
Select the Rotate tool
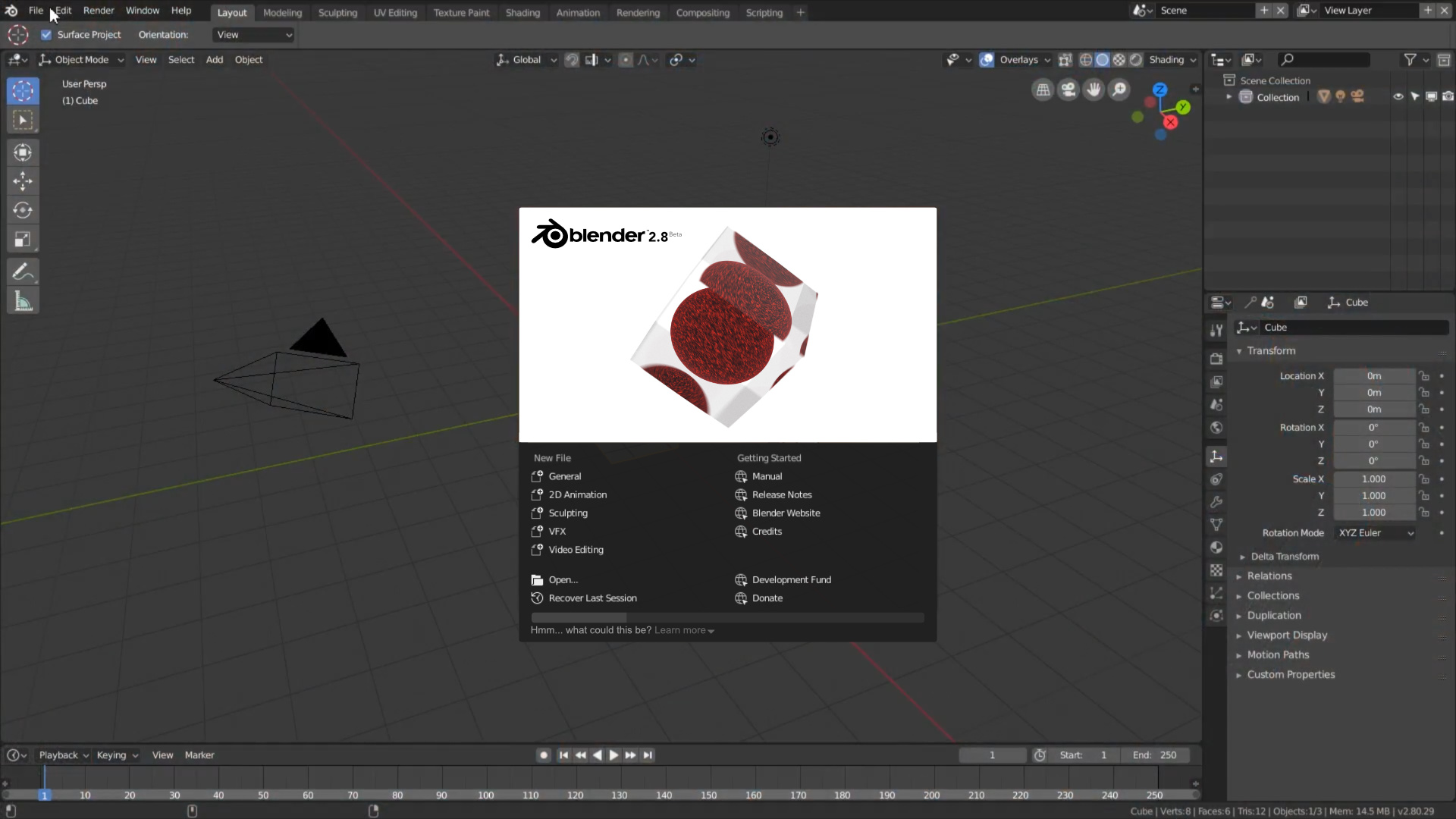(23, 210)
